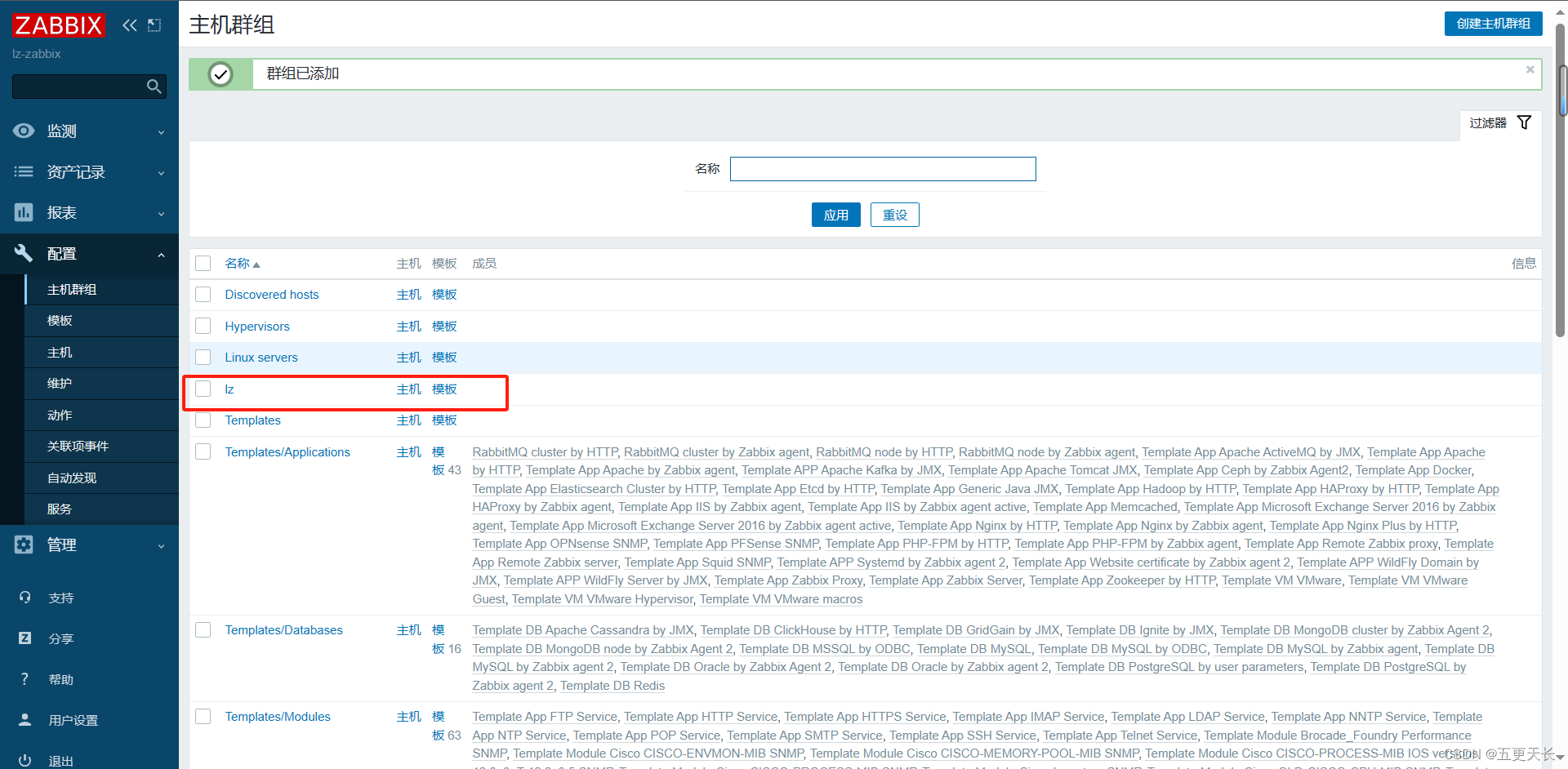Click the vertical page scrollbar
This screenshot has height=769, width=1568.
(1561, 180)
